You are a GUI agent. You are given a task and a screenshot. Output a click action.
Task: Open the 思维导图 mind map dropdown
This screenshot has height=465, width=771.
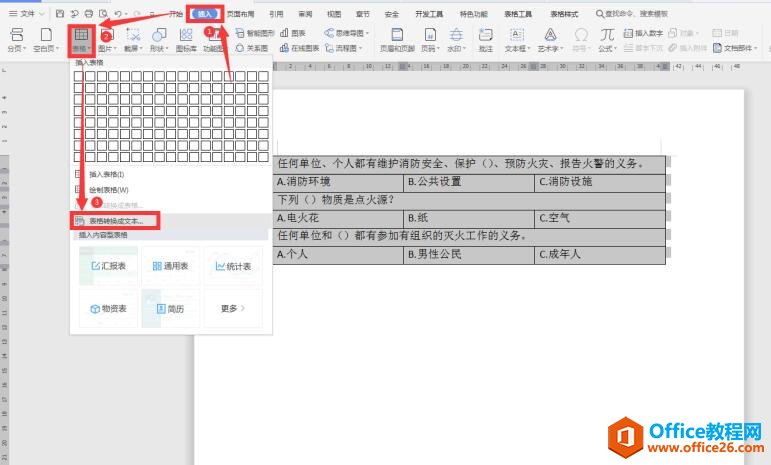point(347,33)
